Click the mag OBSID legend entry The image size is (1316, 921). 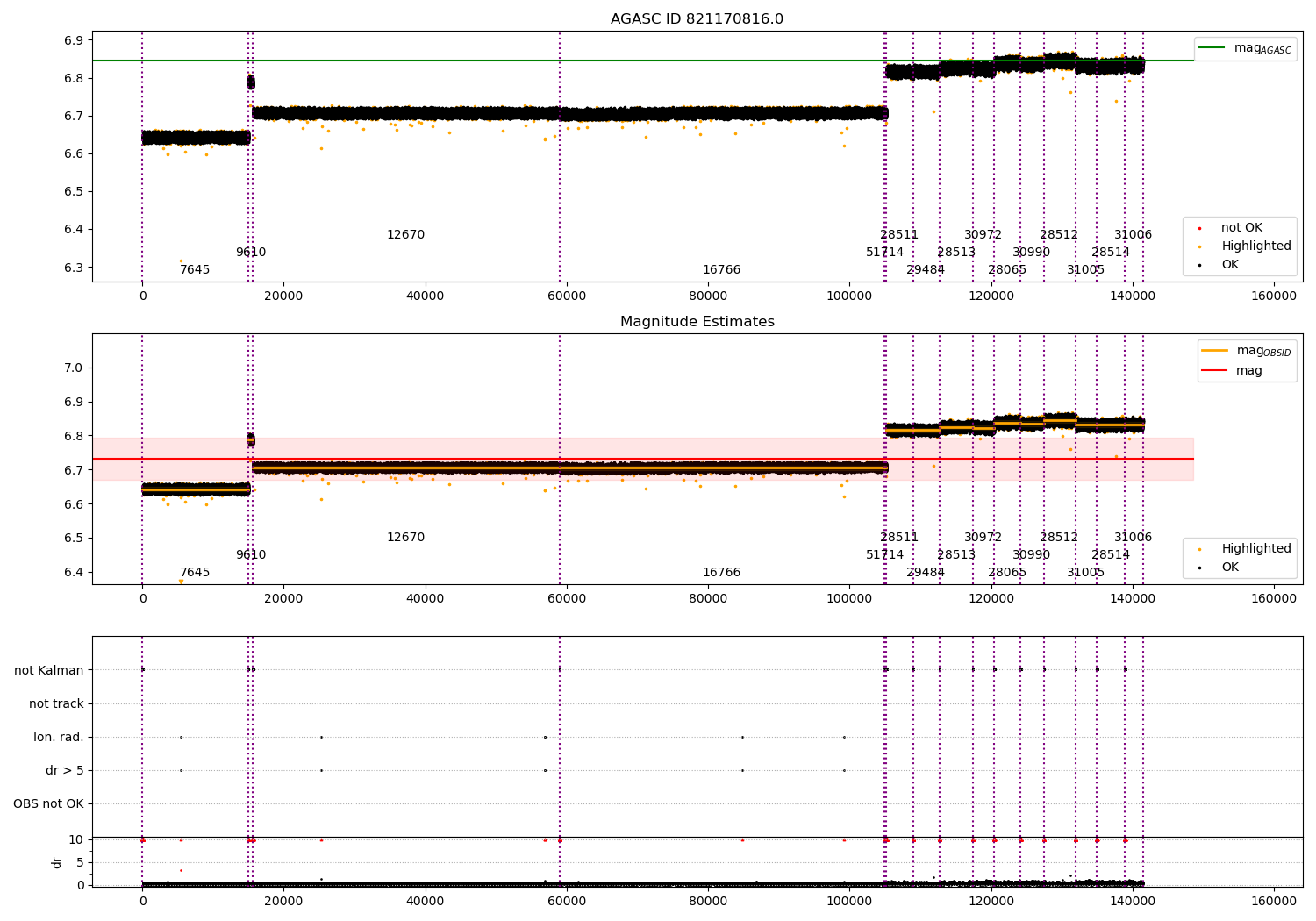pyautogui.click(x=1248, y=351)
